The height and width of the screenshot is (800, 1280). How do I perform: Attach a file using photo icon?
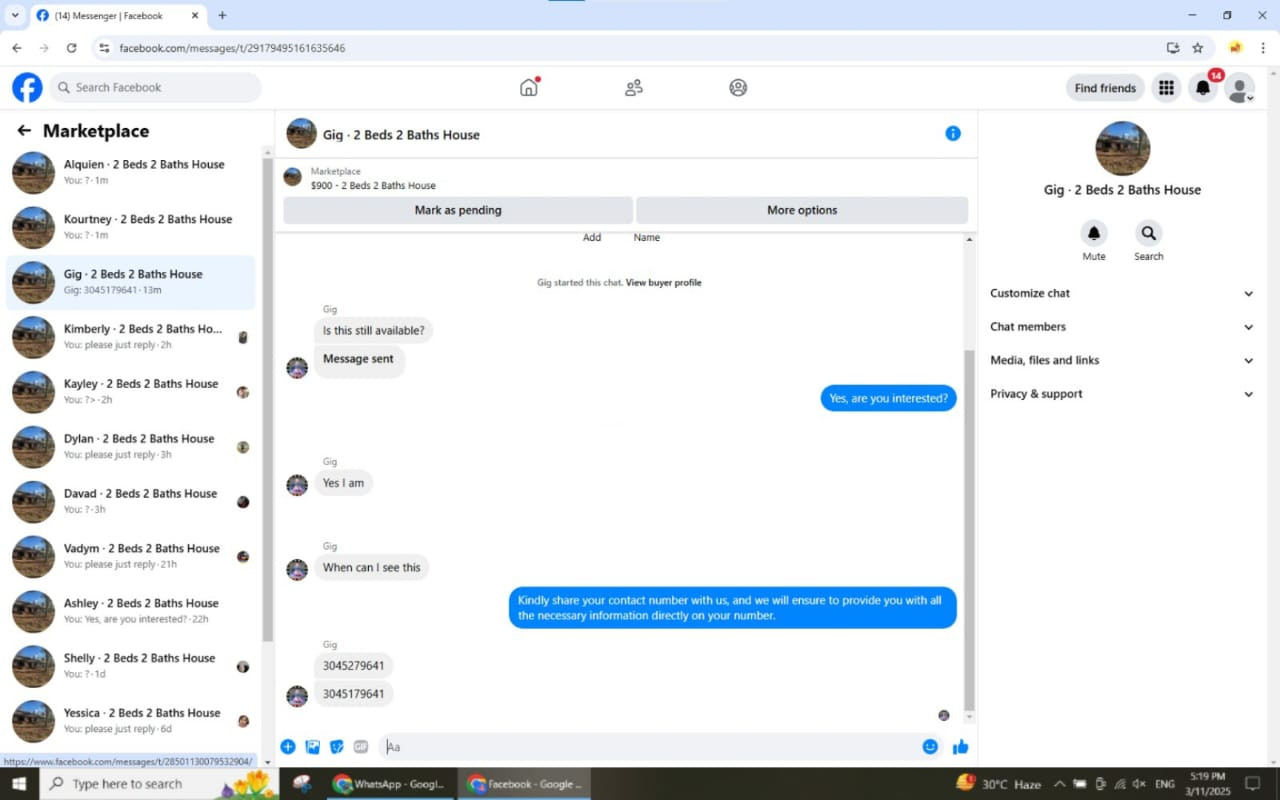[313, 747]
